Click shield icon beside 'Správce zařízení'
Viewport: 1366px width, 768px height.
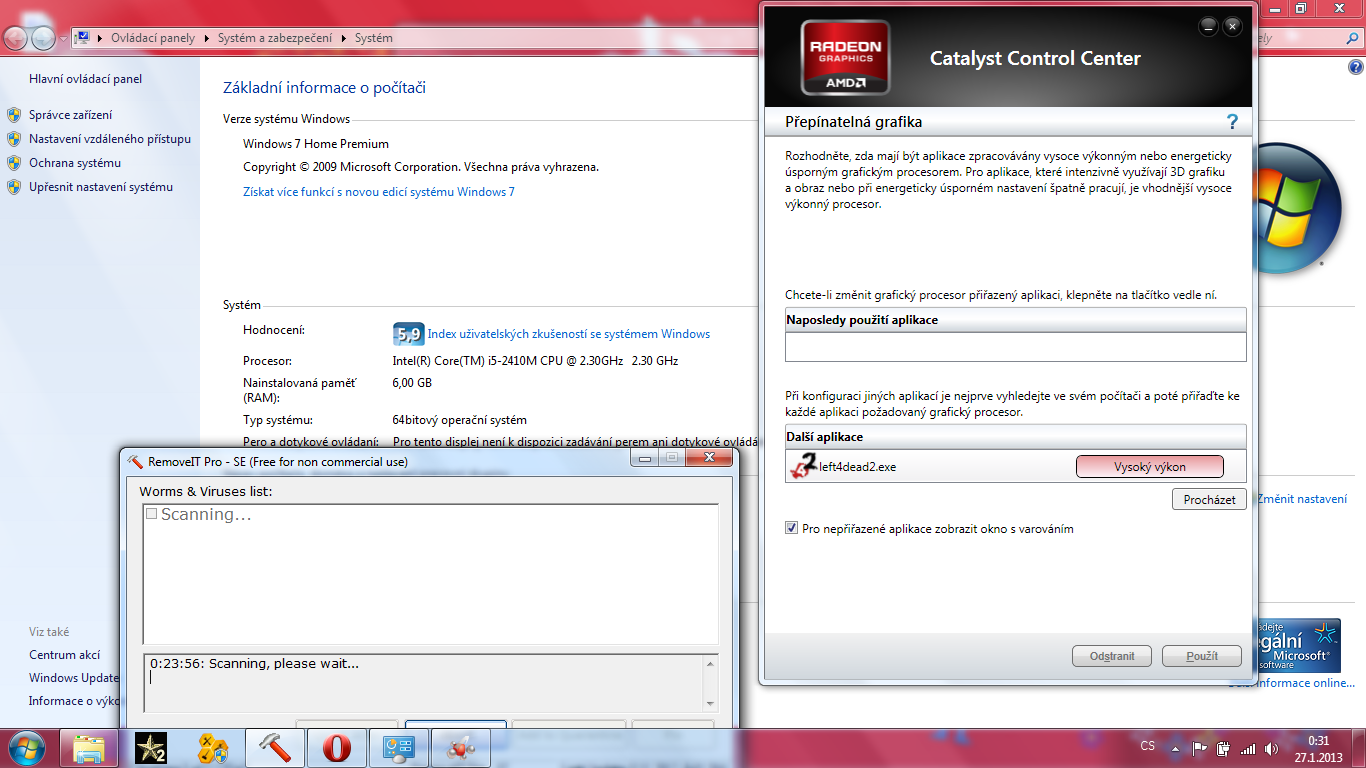(x=14, y=115)
